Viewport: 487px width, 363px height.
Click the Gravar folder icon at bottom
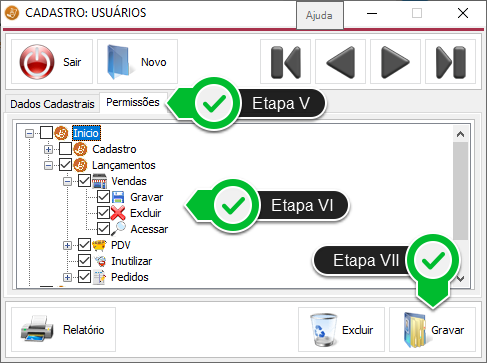coord(414,330)
